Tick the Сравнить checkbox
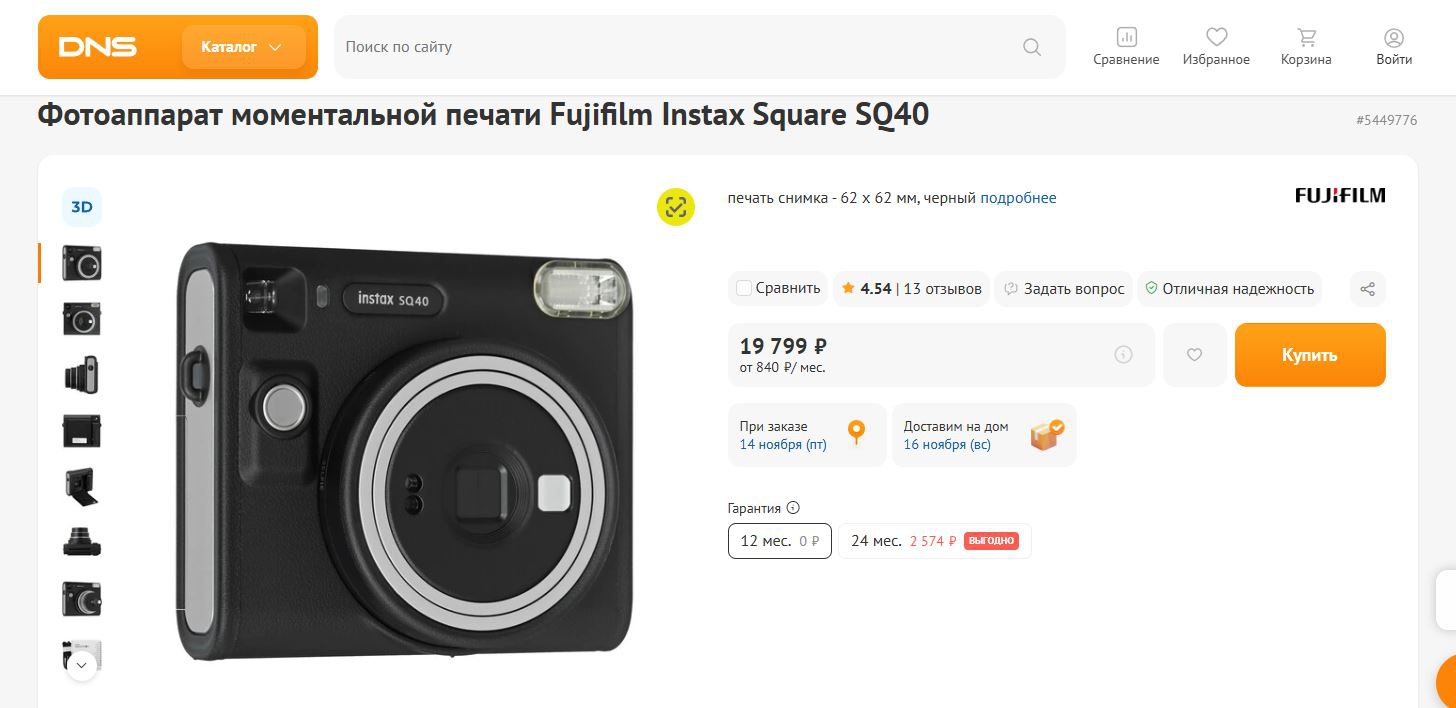Screen dimensions: 1456x708 [x=744, y=289]
